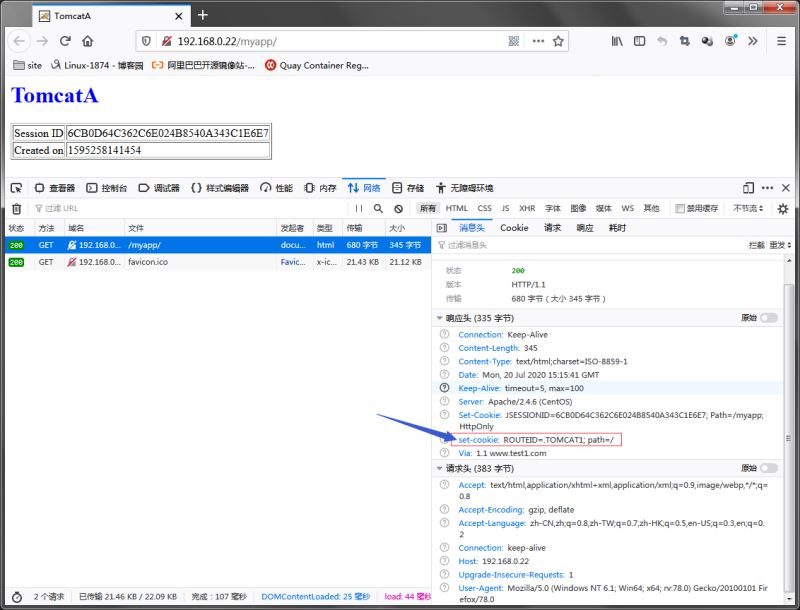Open the Console panel tab
This screenshot has height=610, width=800.
pos(107,188)
